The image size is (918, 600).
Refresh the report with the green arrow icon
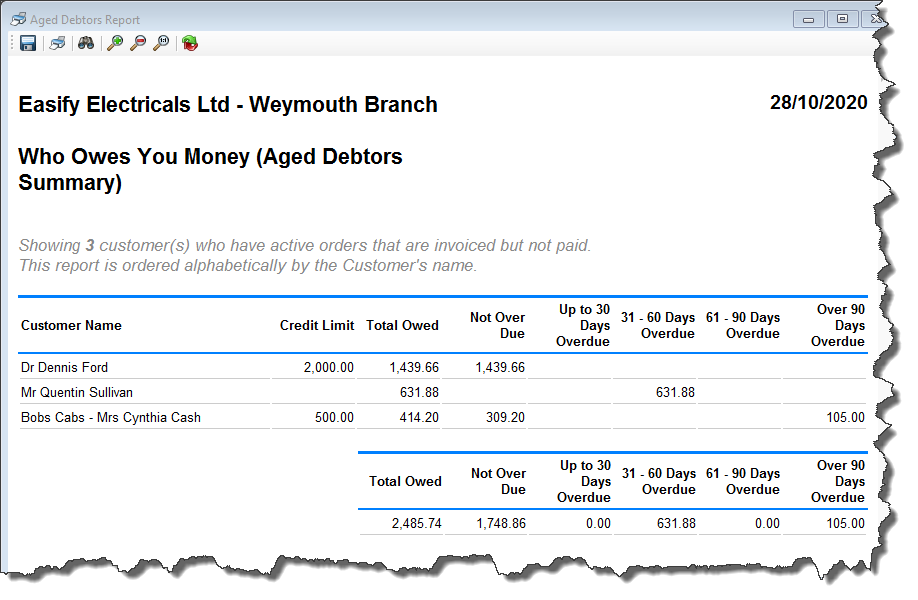click(189, 42)
